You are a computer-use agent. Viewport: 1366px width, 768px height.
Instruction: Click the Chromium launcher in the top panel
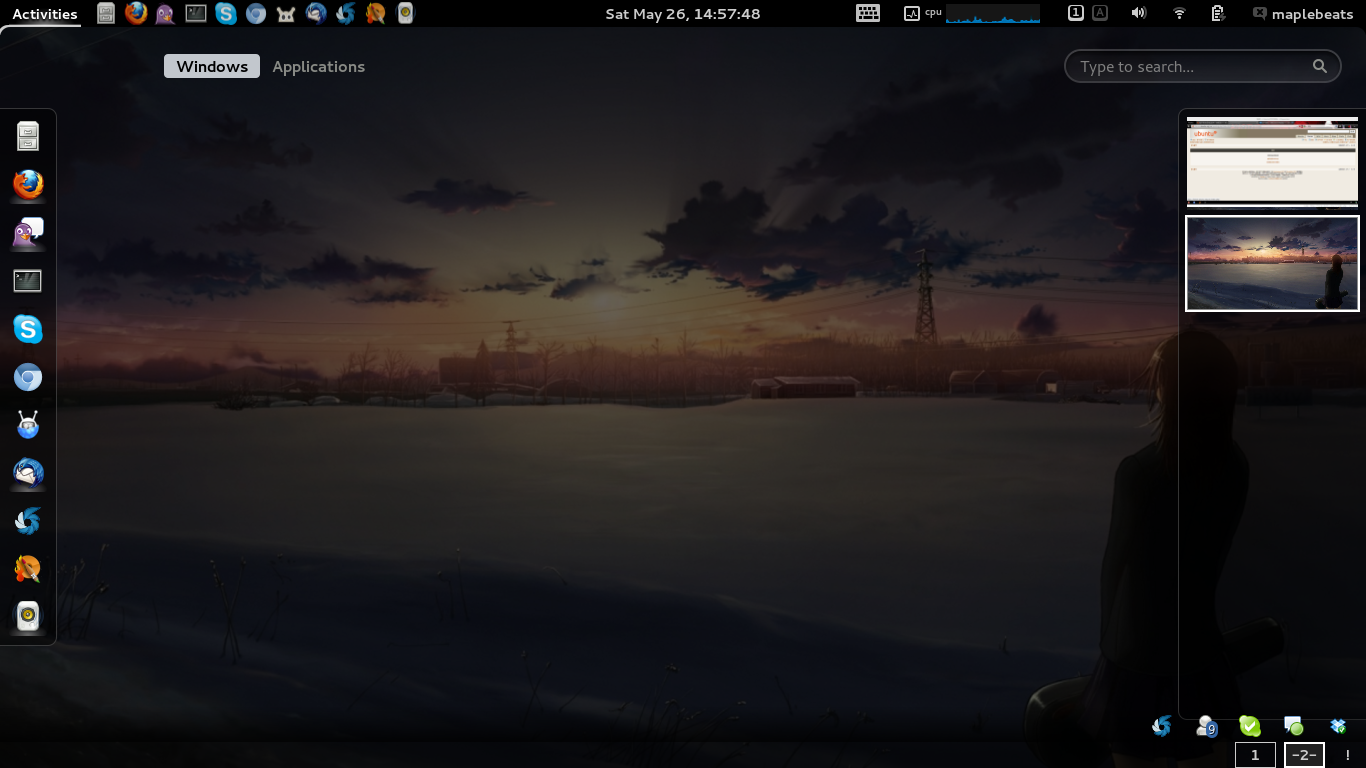point(256,13)
